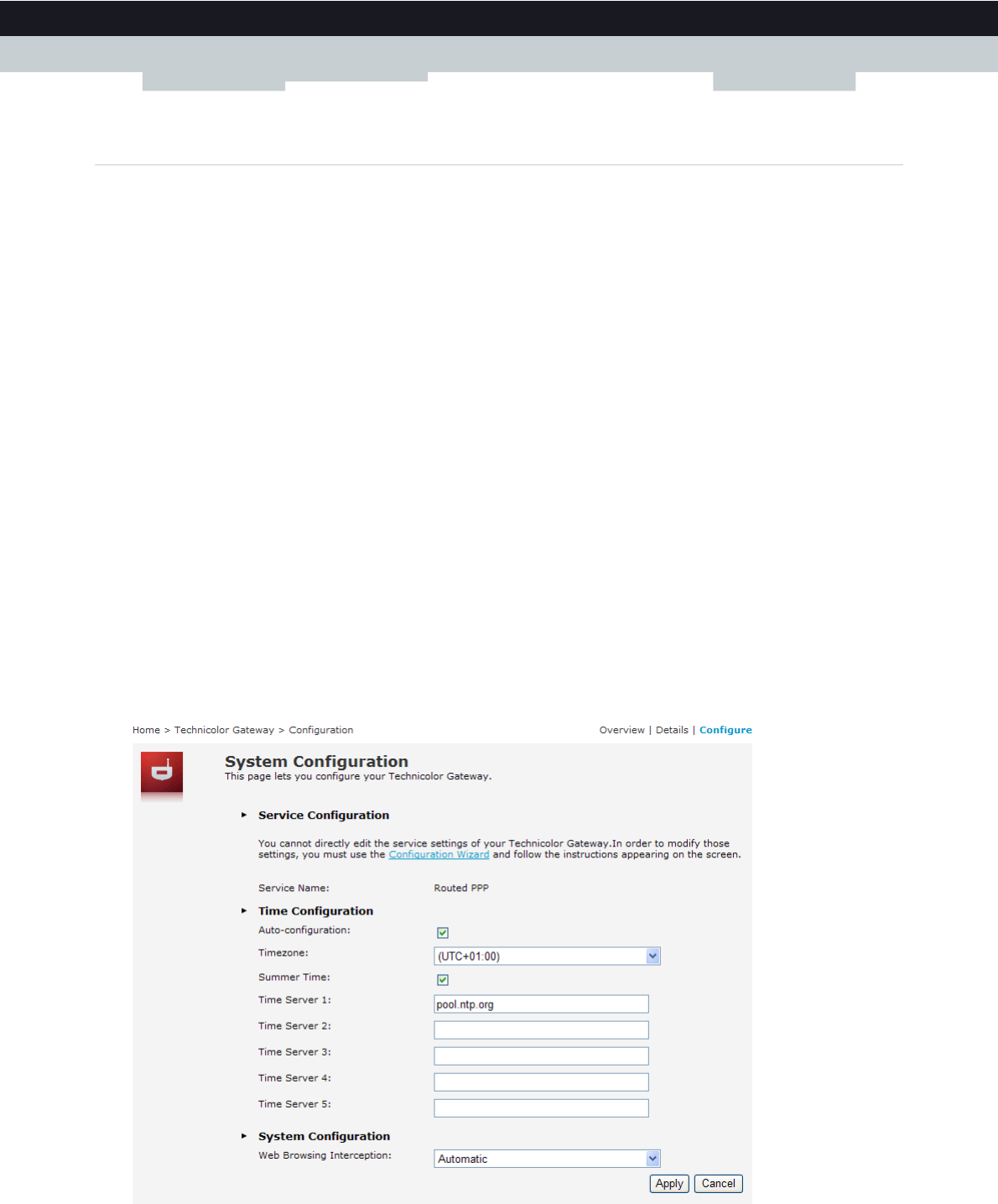This screenshot has height=1204, width=998.
Task: Open the Web Browsing Interception dropdown
Action: pos(547,1159)
